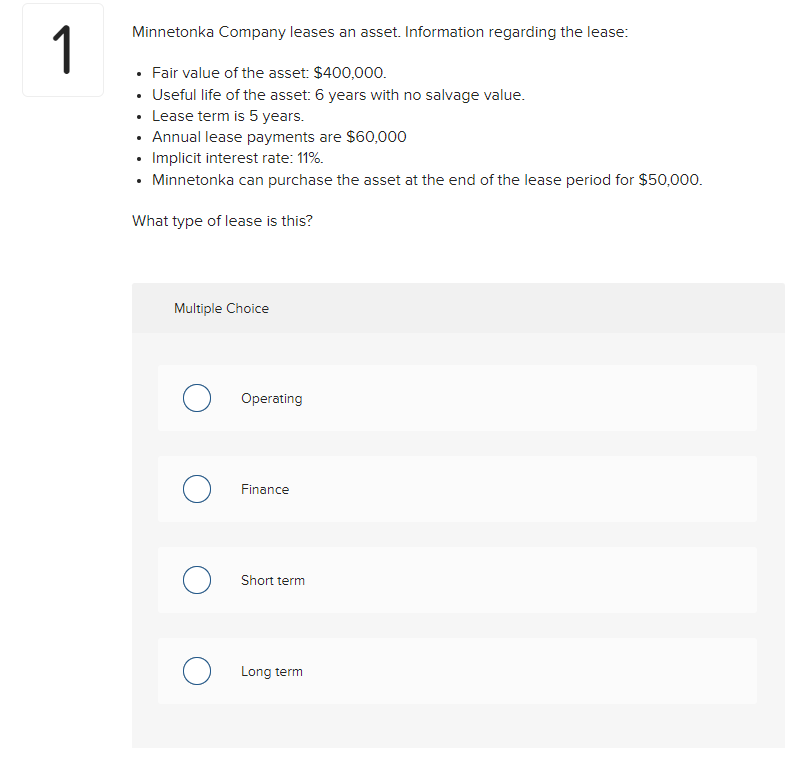Click the purchase option bullet point

click(x=427, y=180)
